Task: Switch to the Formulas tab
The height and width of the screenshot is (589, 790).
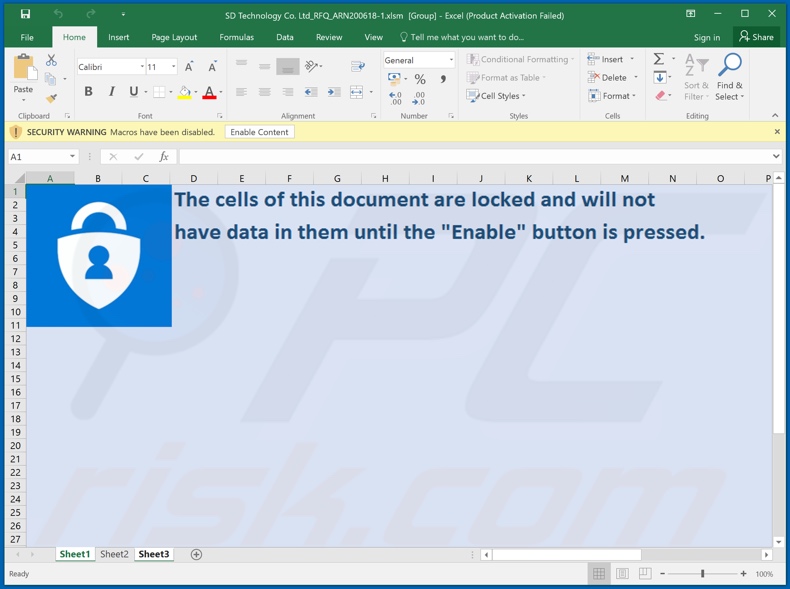Action: pyautogui.click(x=236, y=37)
